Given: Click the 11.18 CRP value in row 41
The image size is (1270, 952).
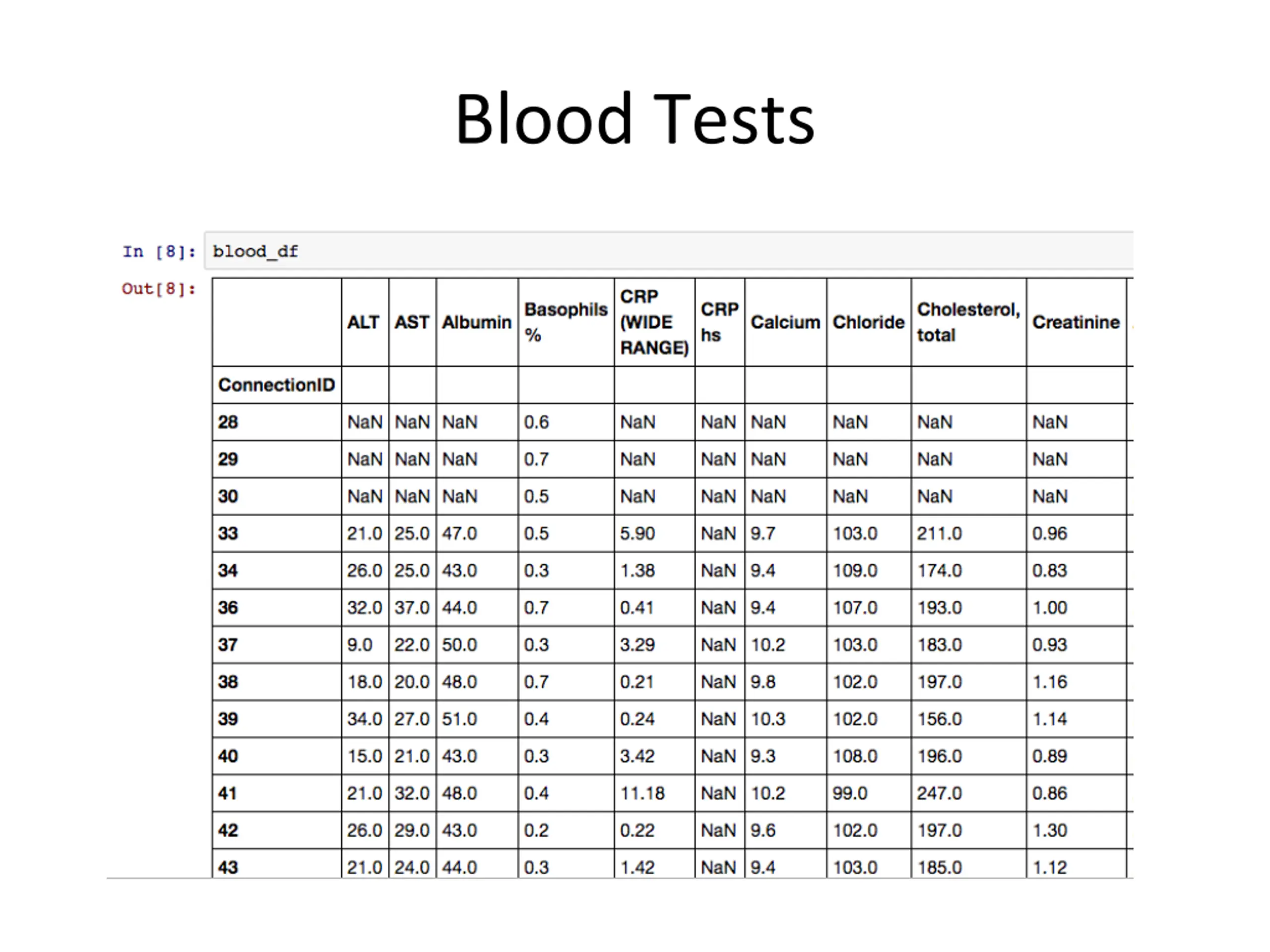Looking at the screenshot, I should [x=642, y=794].
